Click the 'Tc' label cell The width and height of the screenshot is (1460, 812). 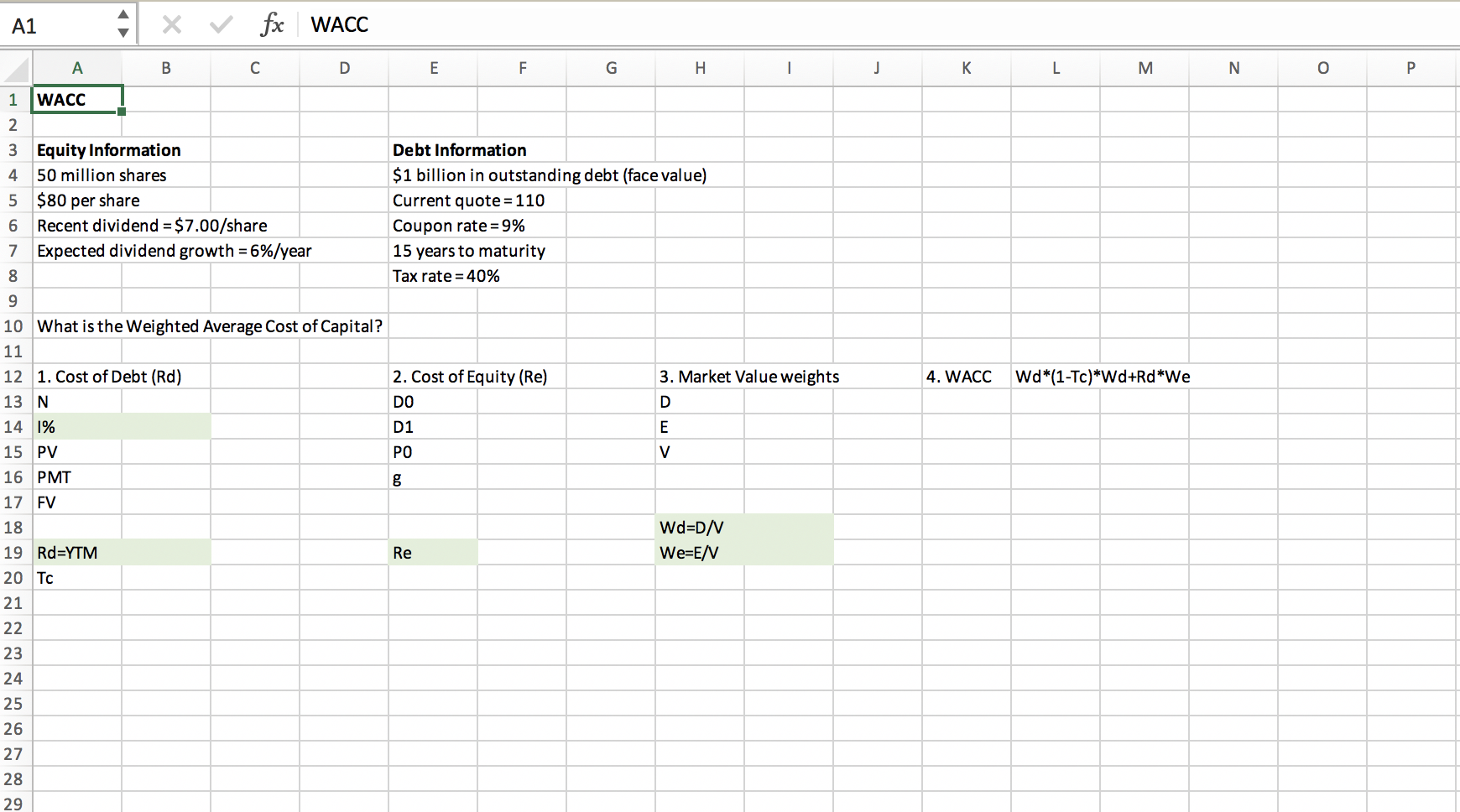[77, 578]
